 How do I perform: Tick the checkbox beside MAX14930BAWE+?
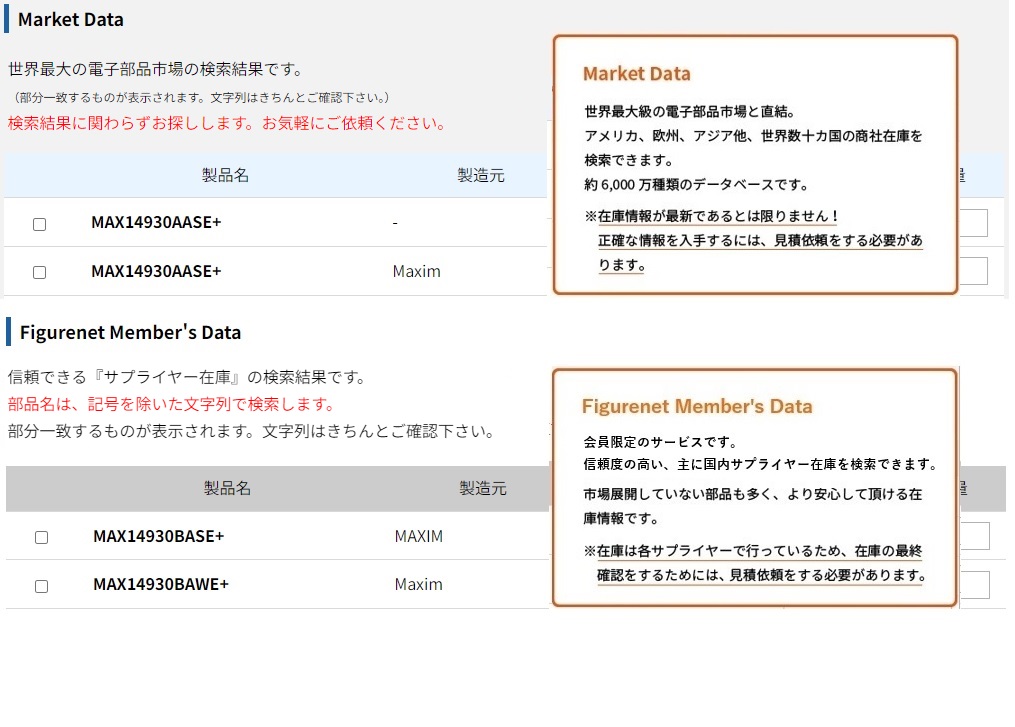pos(41,586)
